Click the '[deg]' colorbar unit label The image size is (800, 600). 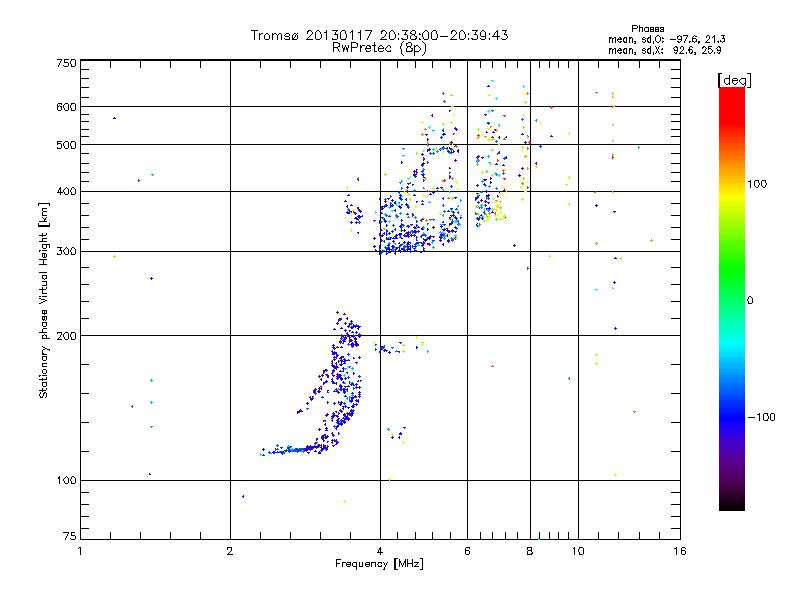(734, 80)
